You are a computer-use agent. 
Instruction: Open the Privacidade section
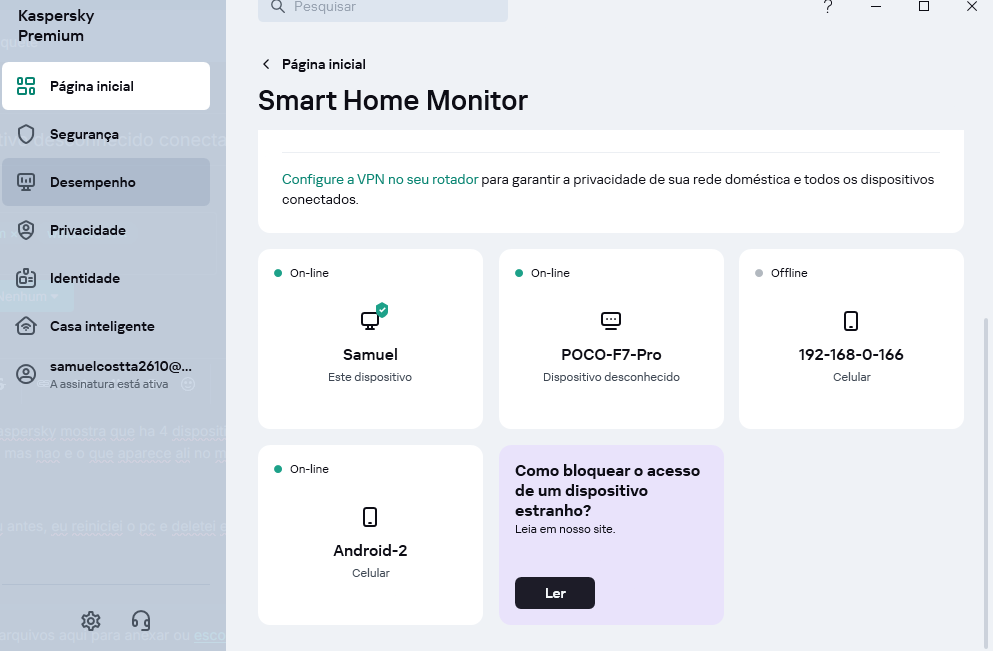coord(106,231)
